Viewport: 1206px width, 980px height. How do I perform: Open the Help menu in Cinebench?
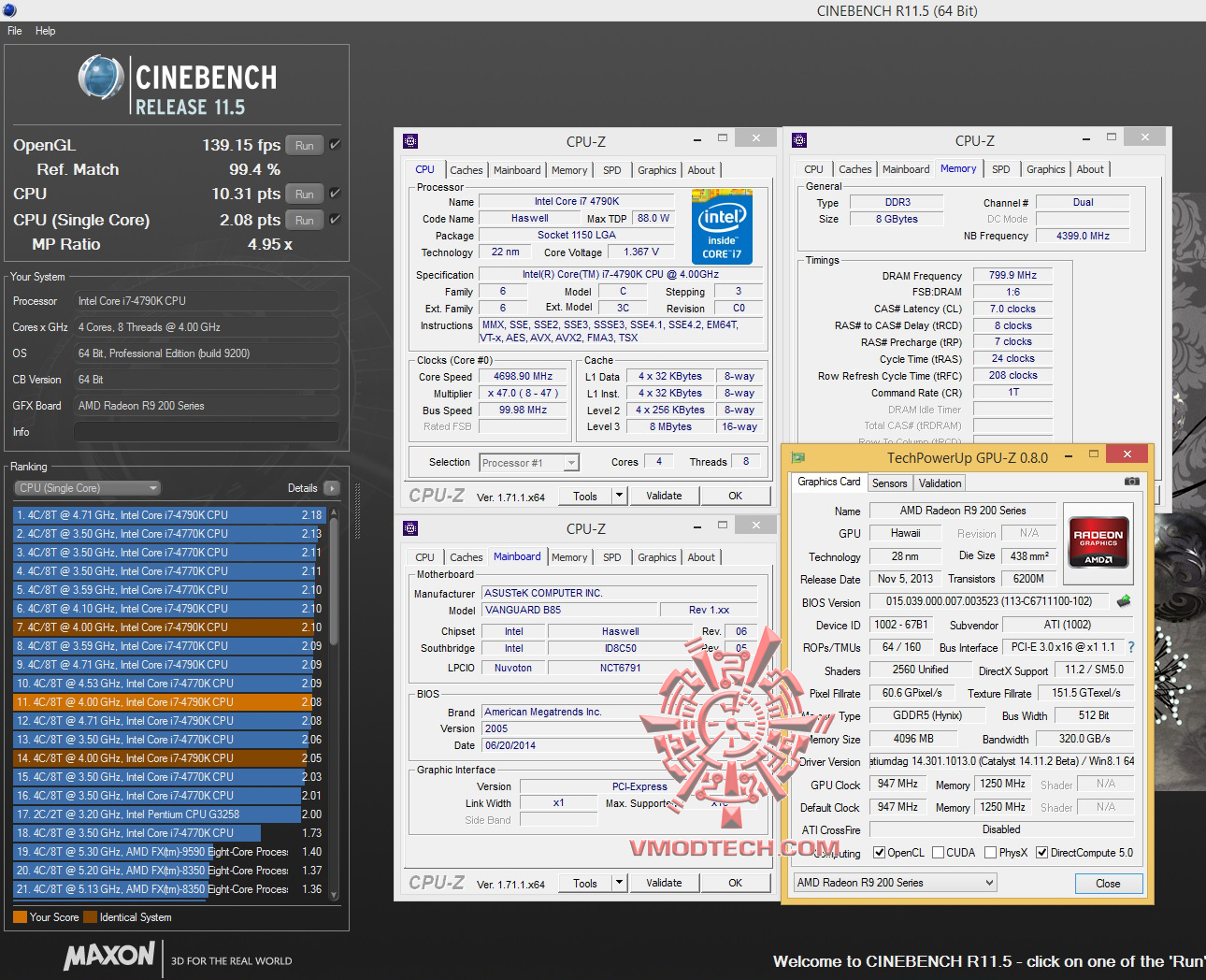coord(46,31)
